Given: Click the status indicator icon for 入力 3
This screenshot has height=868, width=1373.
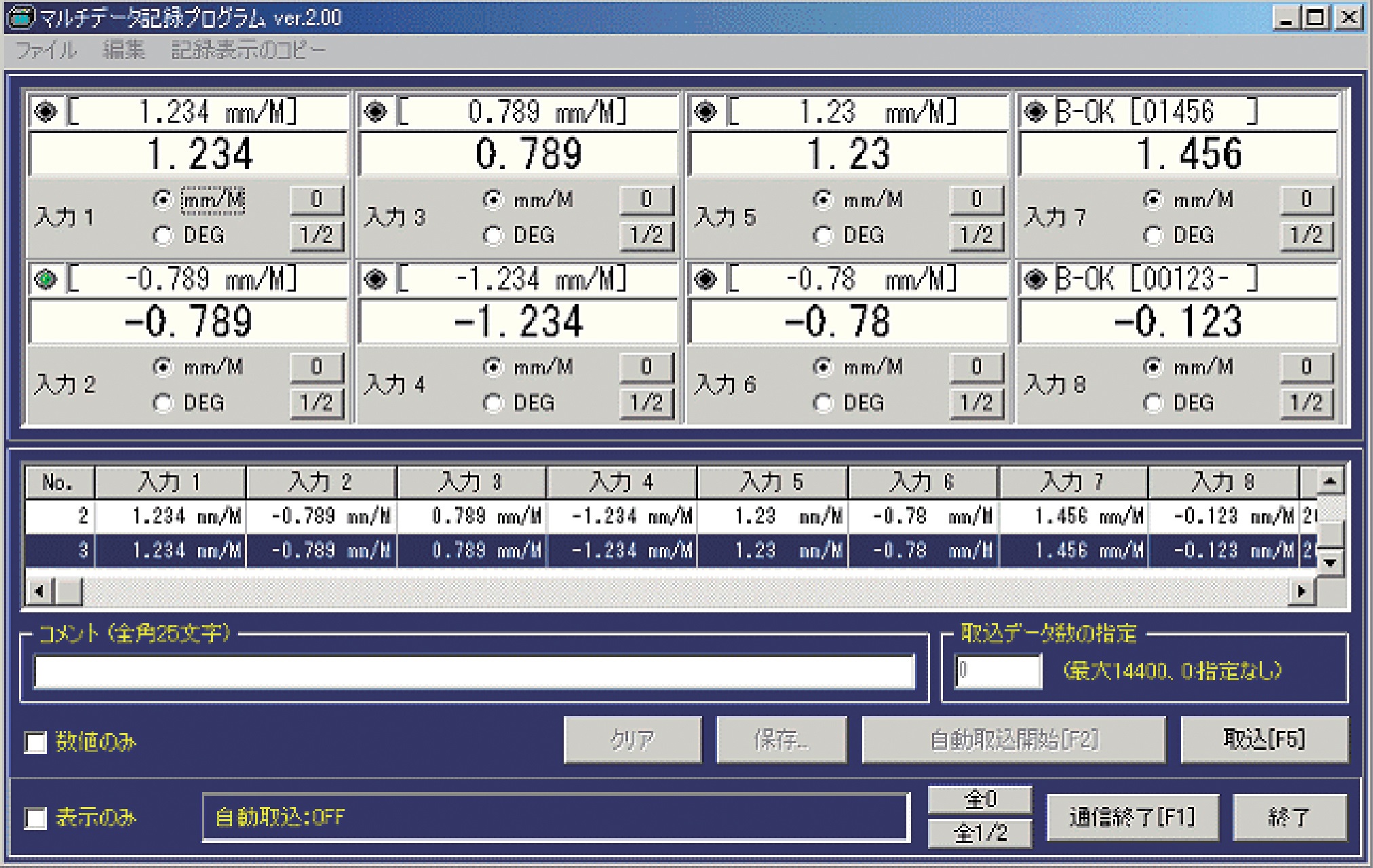Looking at the screenshot, I should point(375,111).
